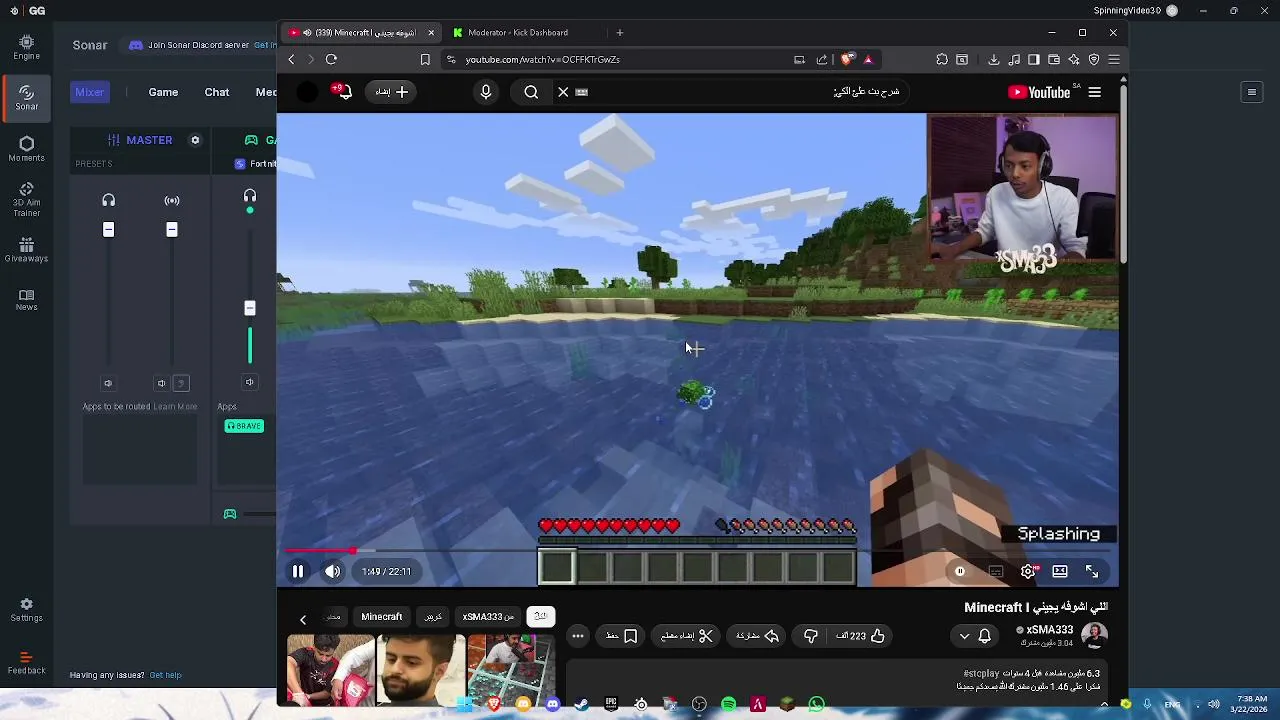Adjust the Master broadcast volume slider
This screenshot has height=720, width=1280.
click(172, 230)
